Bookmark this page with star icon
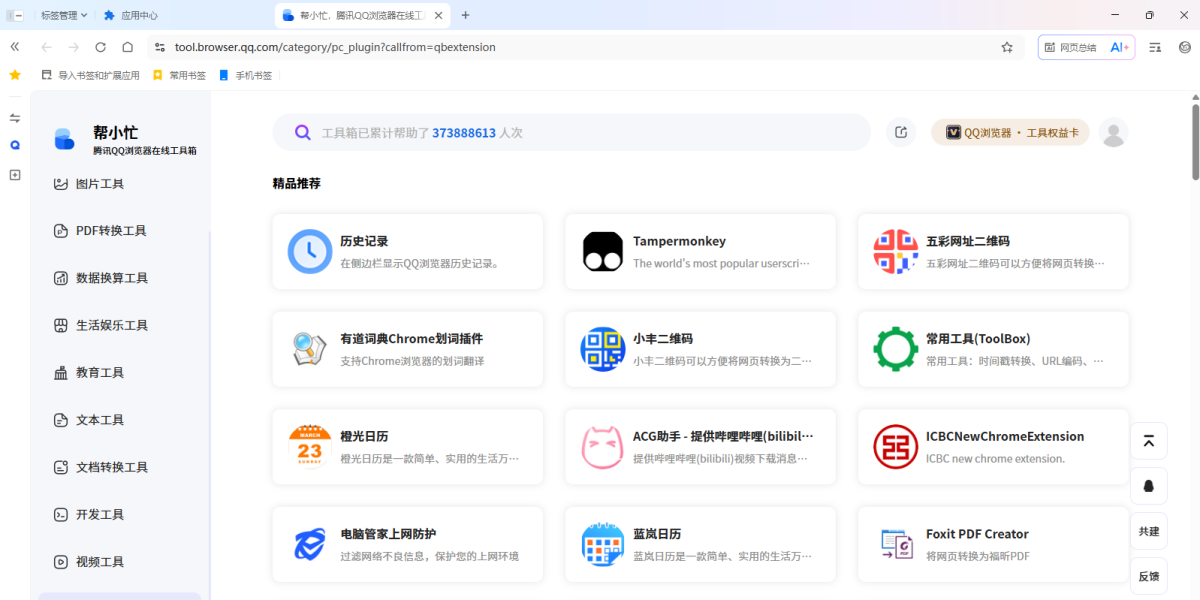Screen dimensions: 1200x600 point(1007,47)
